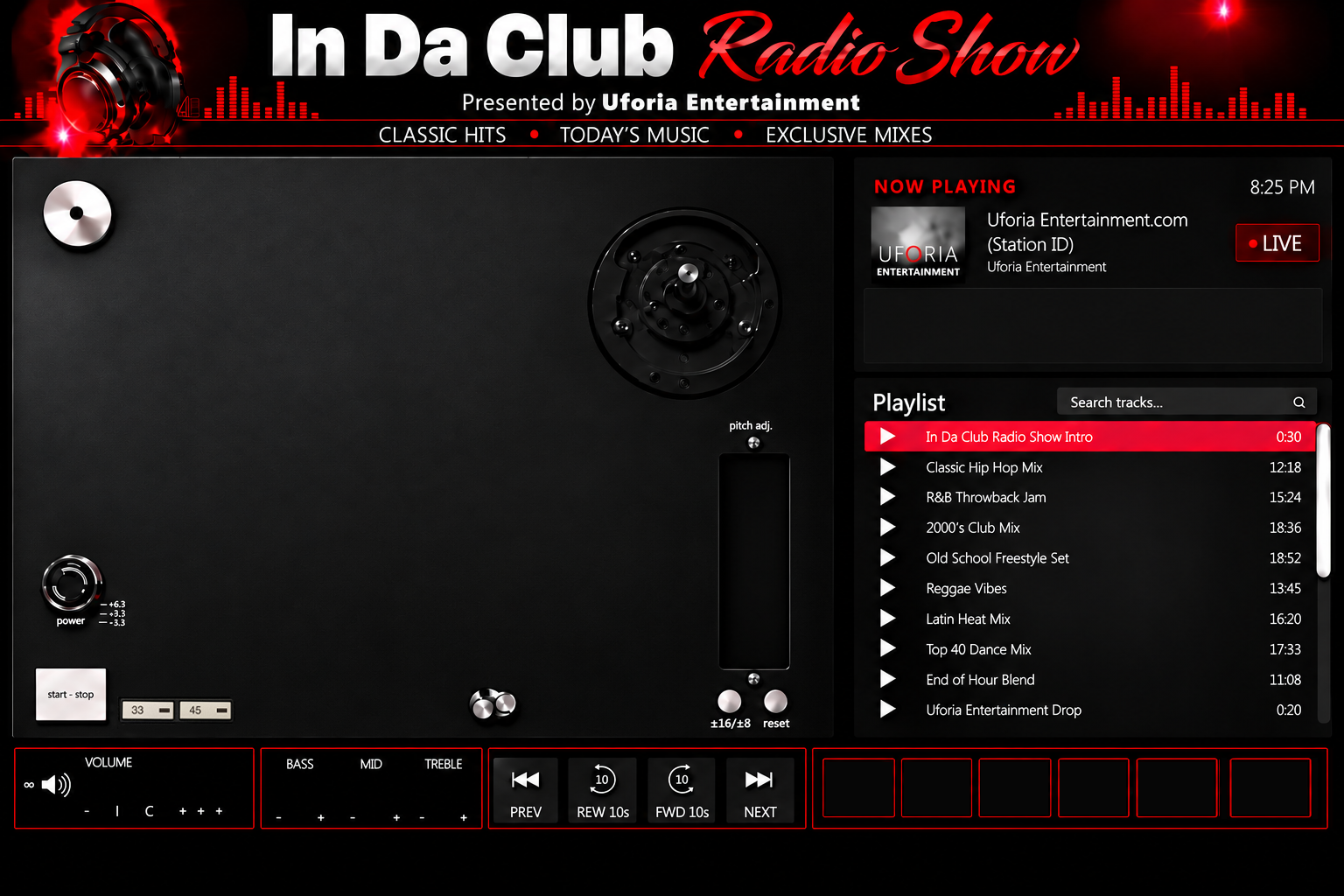Viewport: 1344px width, 896px height.
Task: Select the 'End of Hour Blend' title
Action: [x=980, y=680]
